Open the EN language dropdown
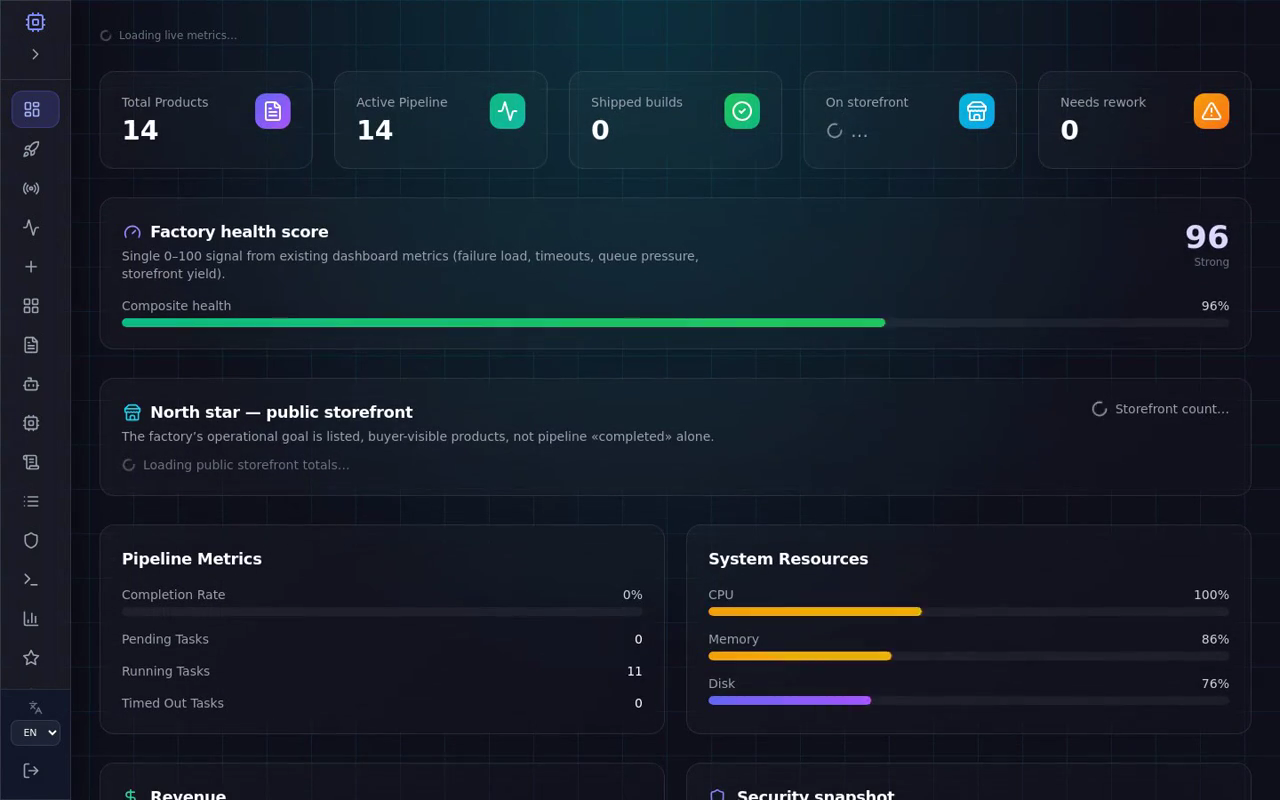1280x800 pixels. [x=35, y=733]
